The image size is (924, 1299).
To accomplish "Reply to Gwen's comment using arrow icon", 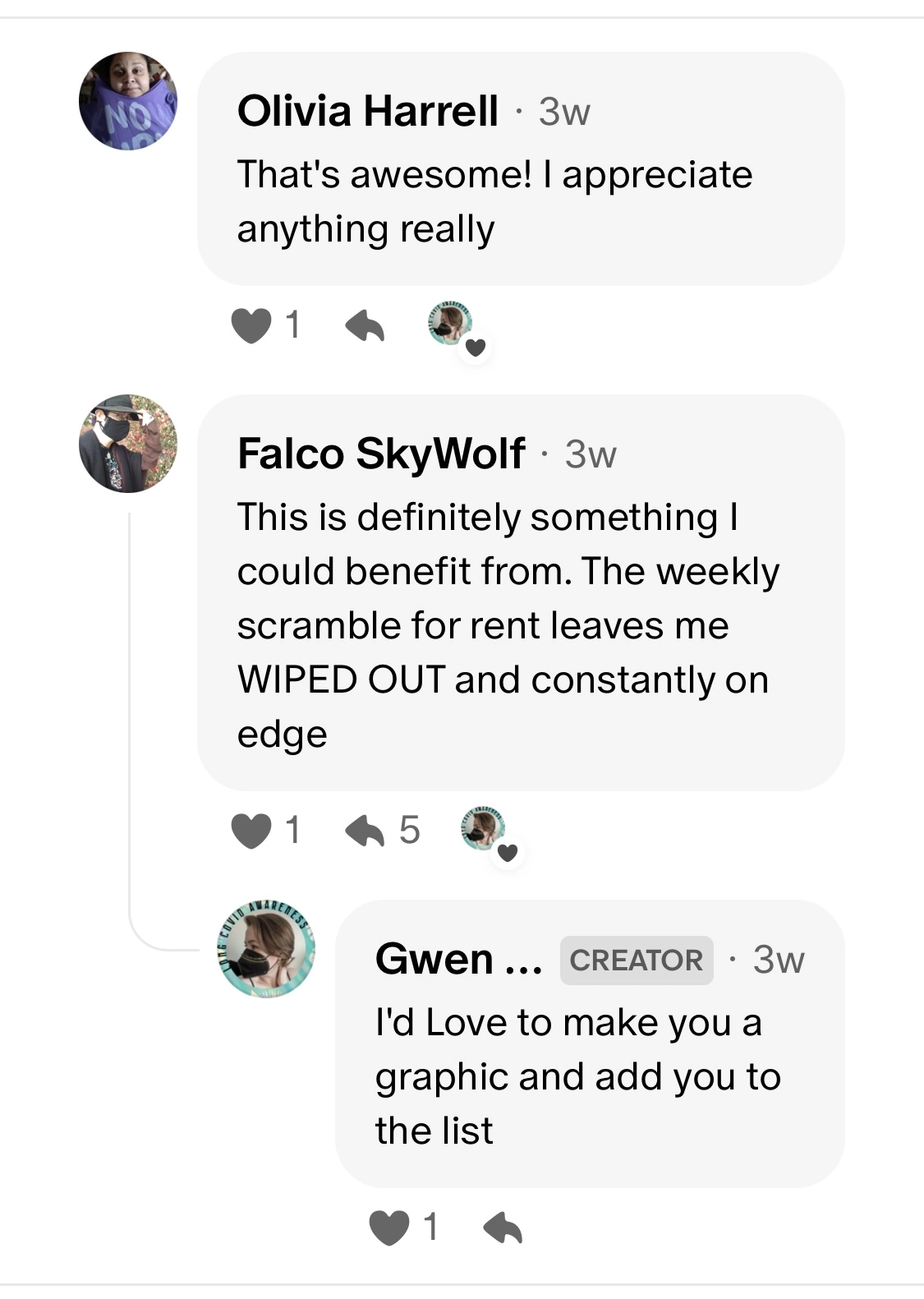I will (503, 1228).
